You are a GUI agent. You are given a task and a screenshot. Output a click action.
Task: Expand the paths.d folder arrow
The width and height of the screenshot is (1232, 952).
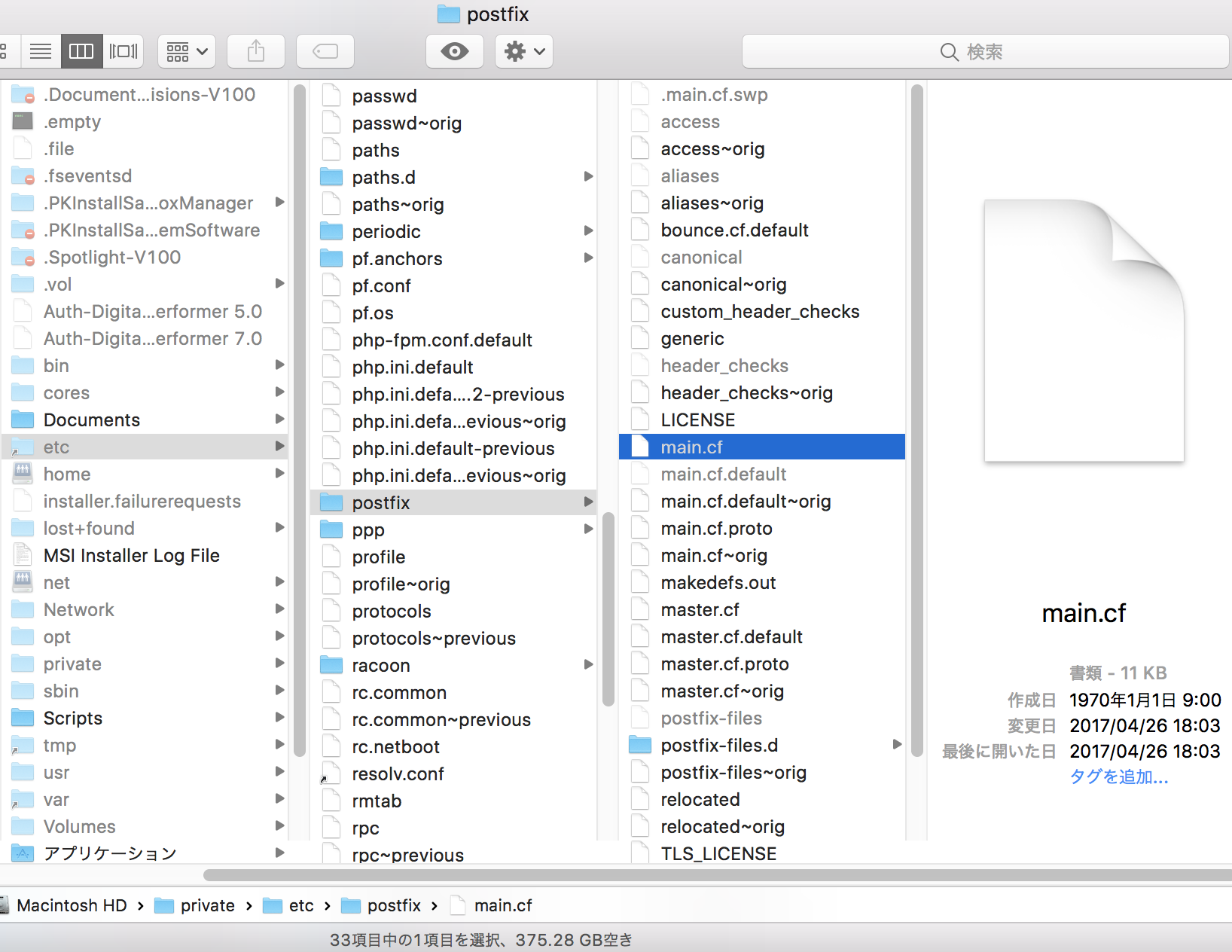coord(589,176)
